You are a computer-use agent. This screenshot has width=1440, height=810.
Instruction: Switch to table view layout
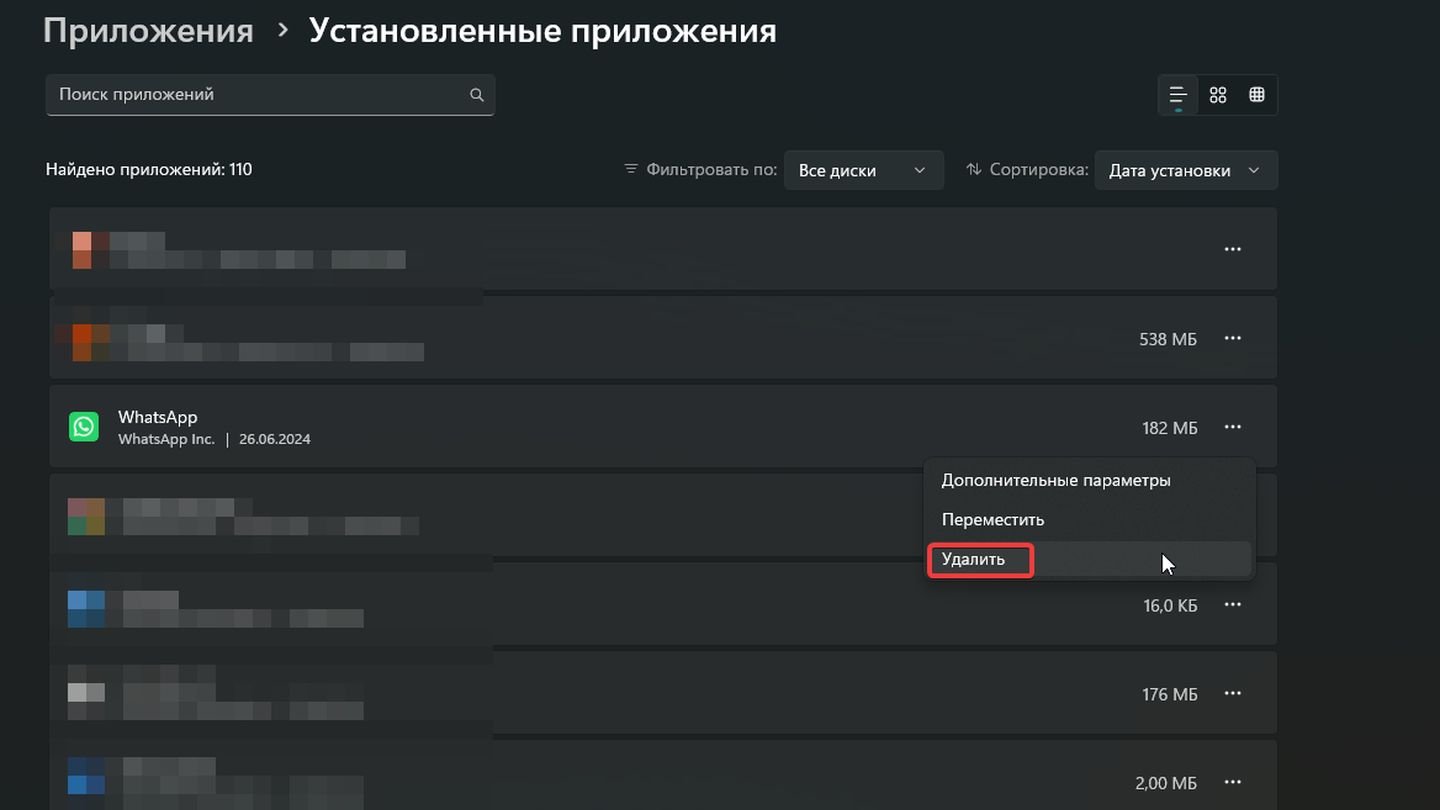(1257, 95)
